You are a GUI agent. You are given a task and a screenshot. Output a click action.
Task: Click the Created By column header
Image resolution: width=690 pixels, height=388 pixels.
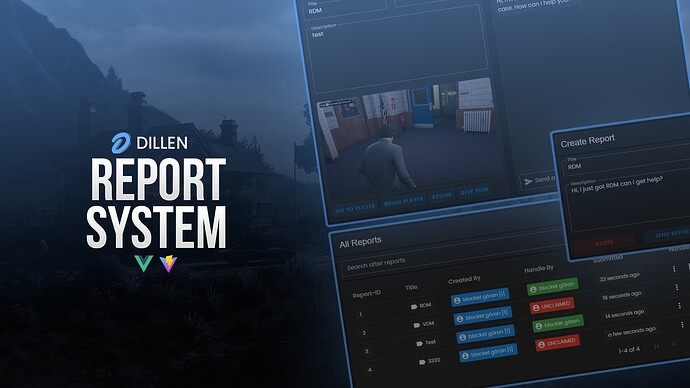pyautogui.click(x=464, y=279)
